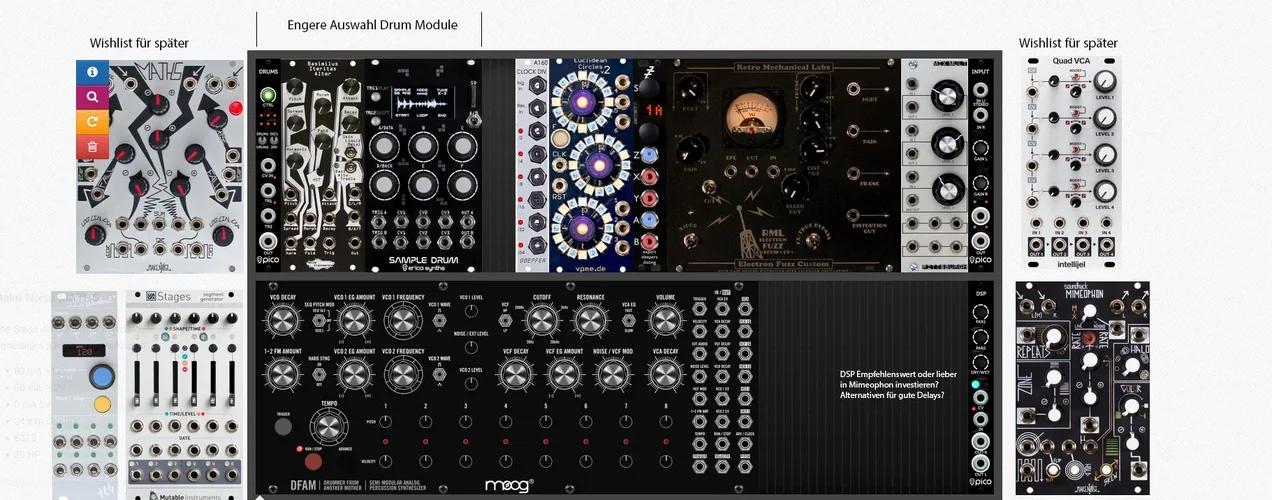
Task: Select the Intellijel Quad VCA module
Action: click(x=1070, y=162)
